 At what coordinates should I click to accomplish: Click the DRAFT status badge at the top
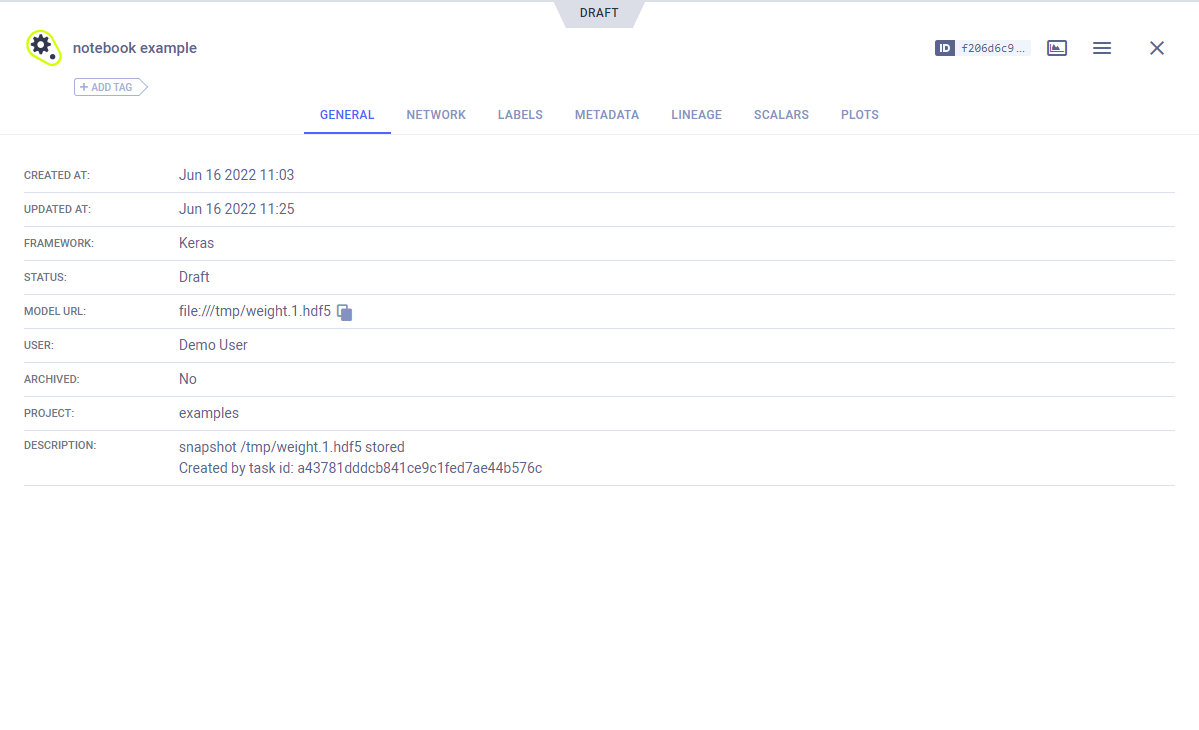(599, 13)
